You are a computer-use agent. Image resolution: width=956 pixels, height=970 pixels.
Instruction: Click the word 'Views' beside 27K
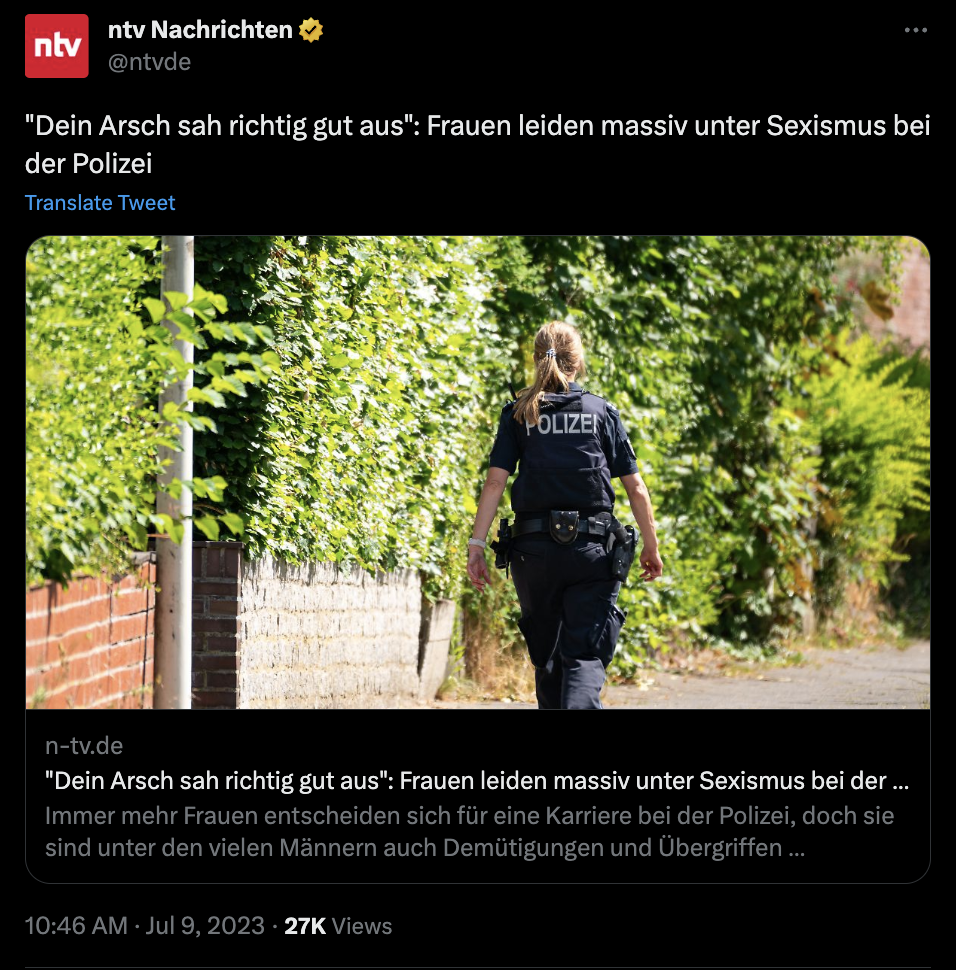tap(362, 925)
